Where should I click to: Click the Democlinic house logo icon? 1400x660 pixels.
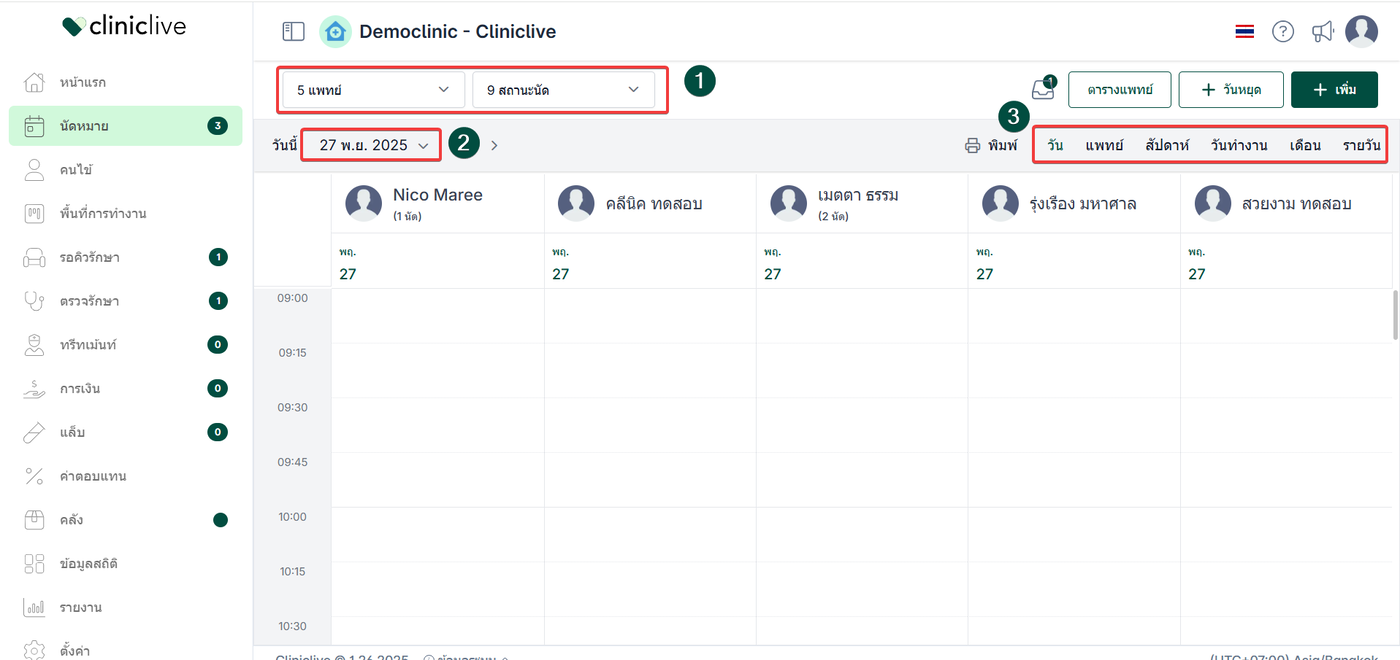tap(335, 32)
